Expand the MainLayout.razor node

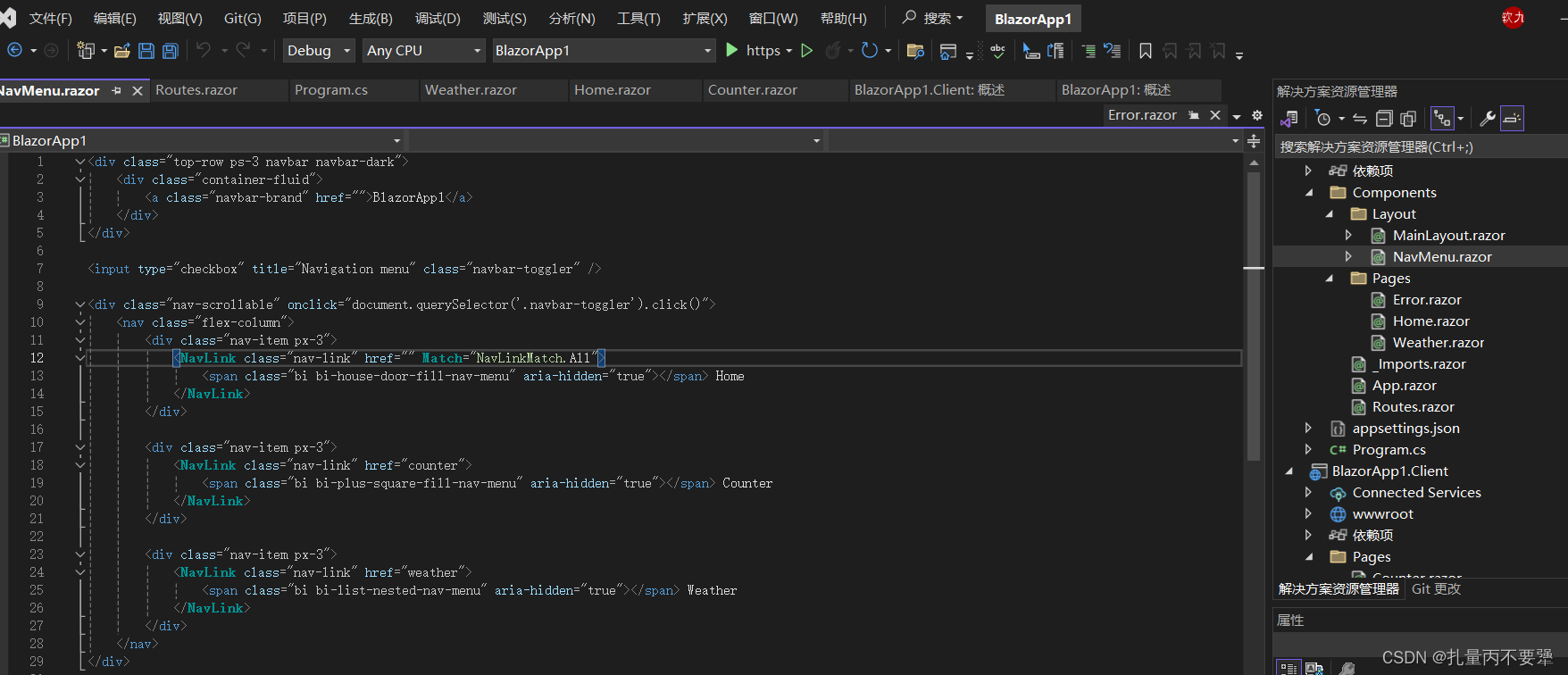(x=1348, y=236)
